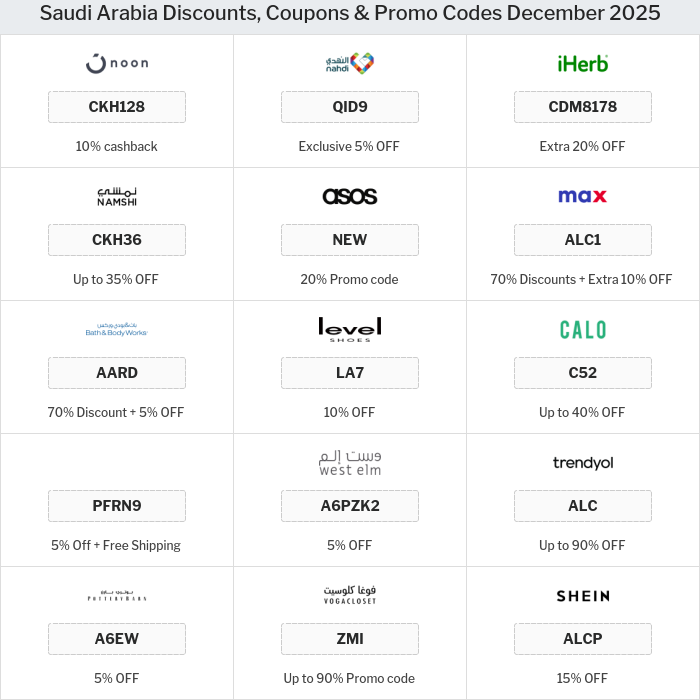
Task: Click the Pottery Barn logo
Action: click(117, 596)
